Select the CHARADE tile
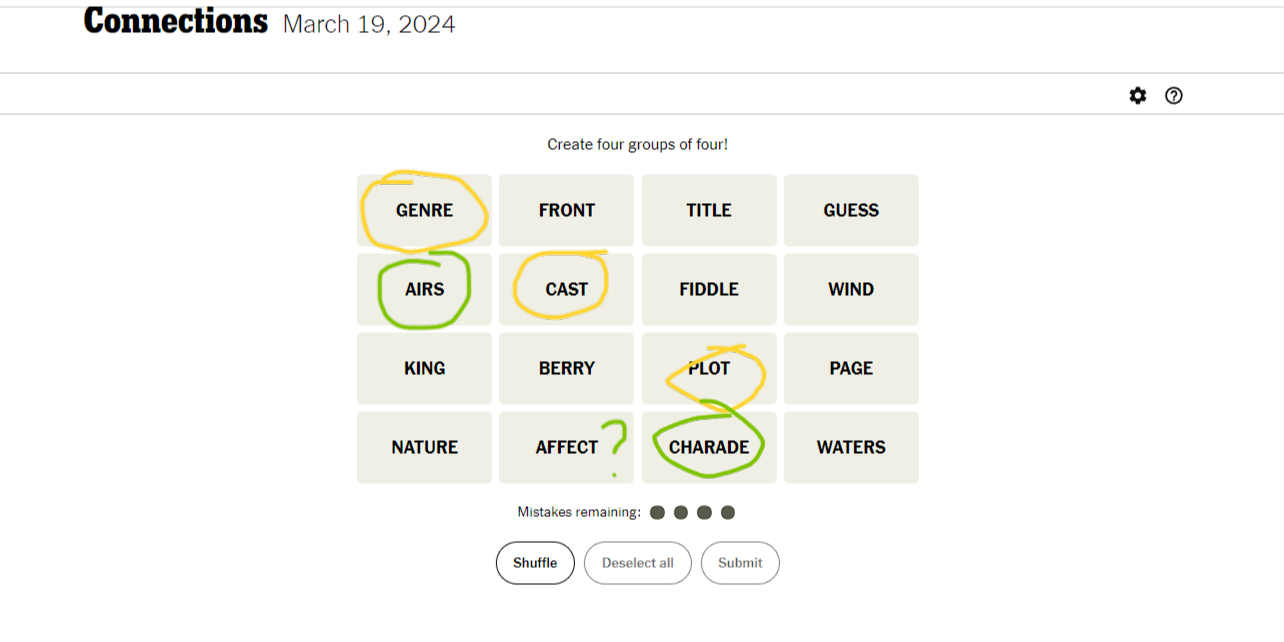Viewport: 1284px width, 642px height. click(709, 447)
